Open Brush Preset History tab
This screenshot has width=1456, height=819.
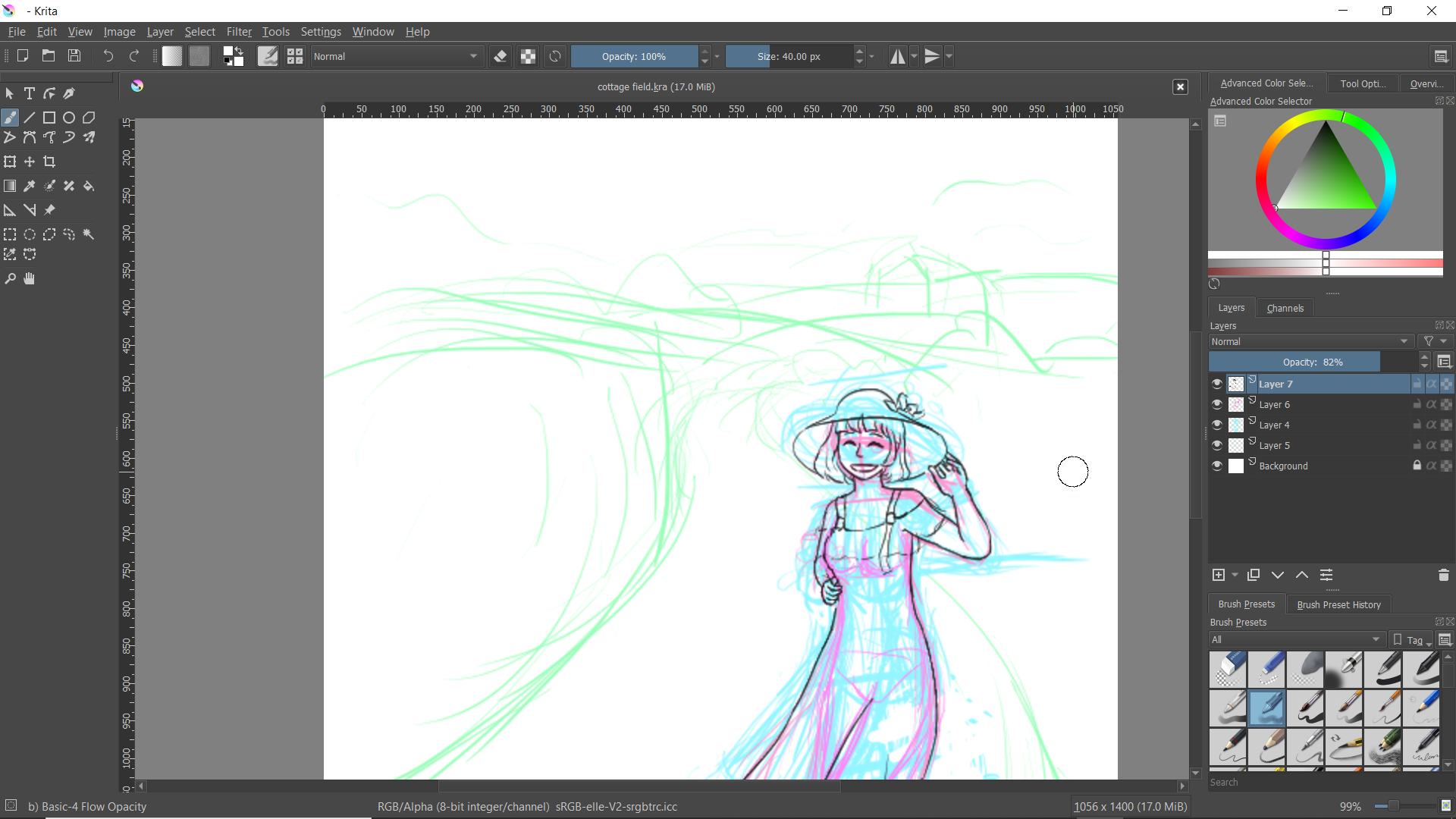[1338, 604]
